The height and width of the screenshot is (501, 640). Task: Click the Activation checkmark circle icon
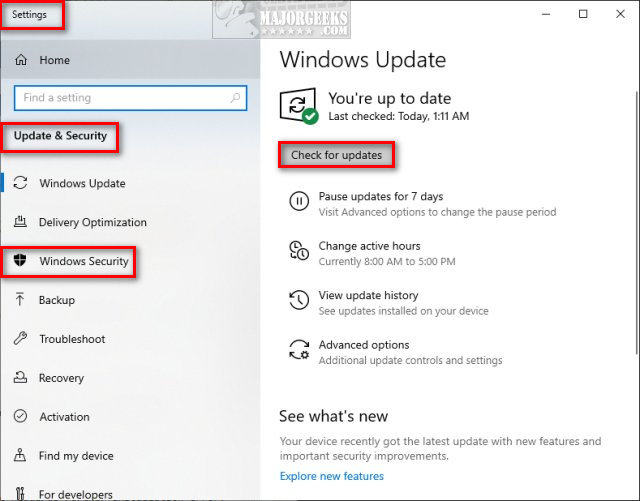tap(20, 416)
